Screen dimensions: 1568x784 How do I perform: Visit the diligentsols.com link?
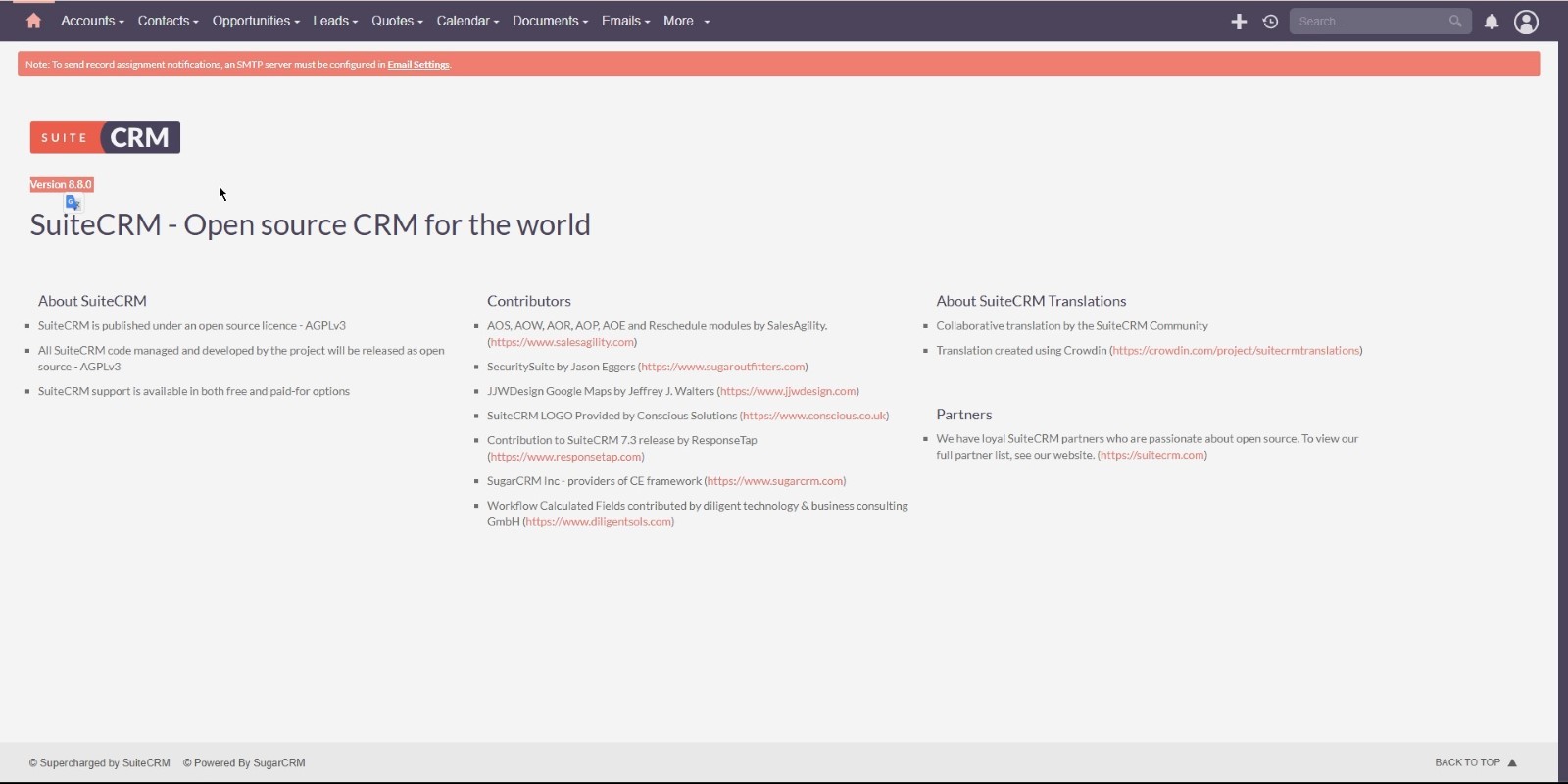point(599,522)
